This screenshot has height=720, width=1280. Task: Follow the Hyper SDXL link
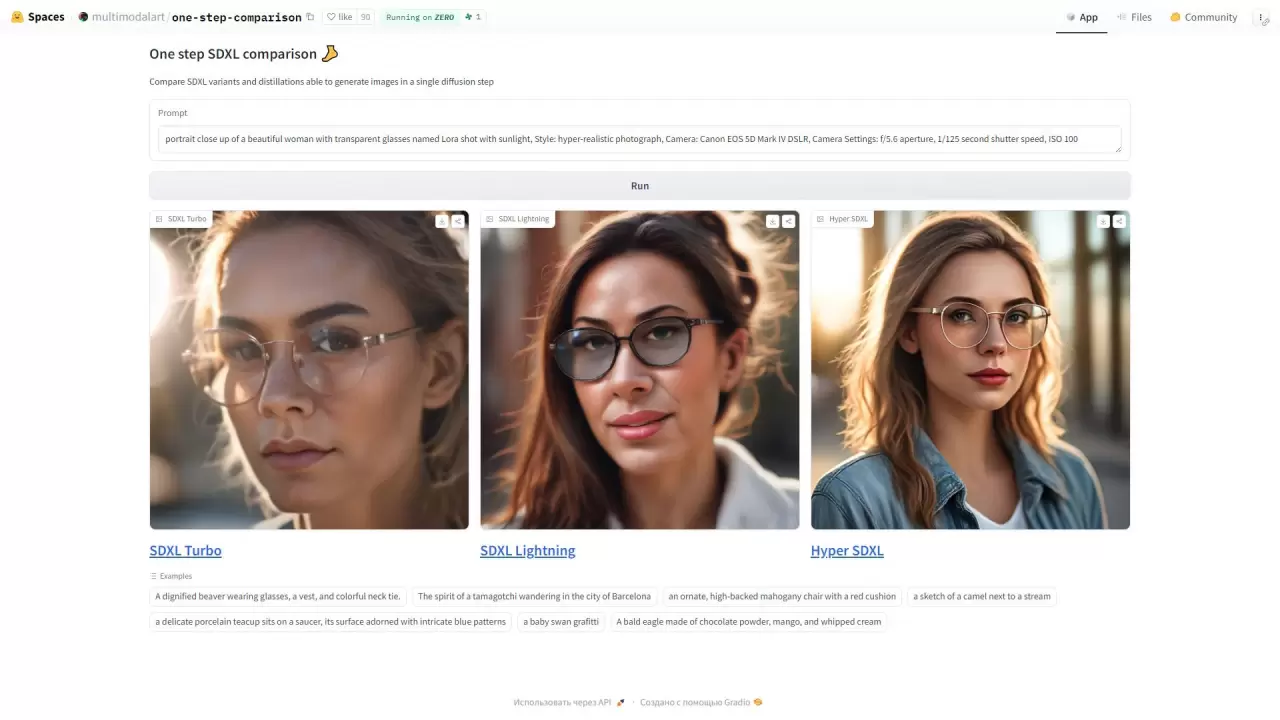tap(847, 551)
